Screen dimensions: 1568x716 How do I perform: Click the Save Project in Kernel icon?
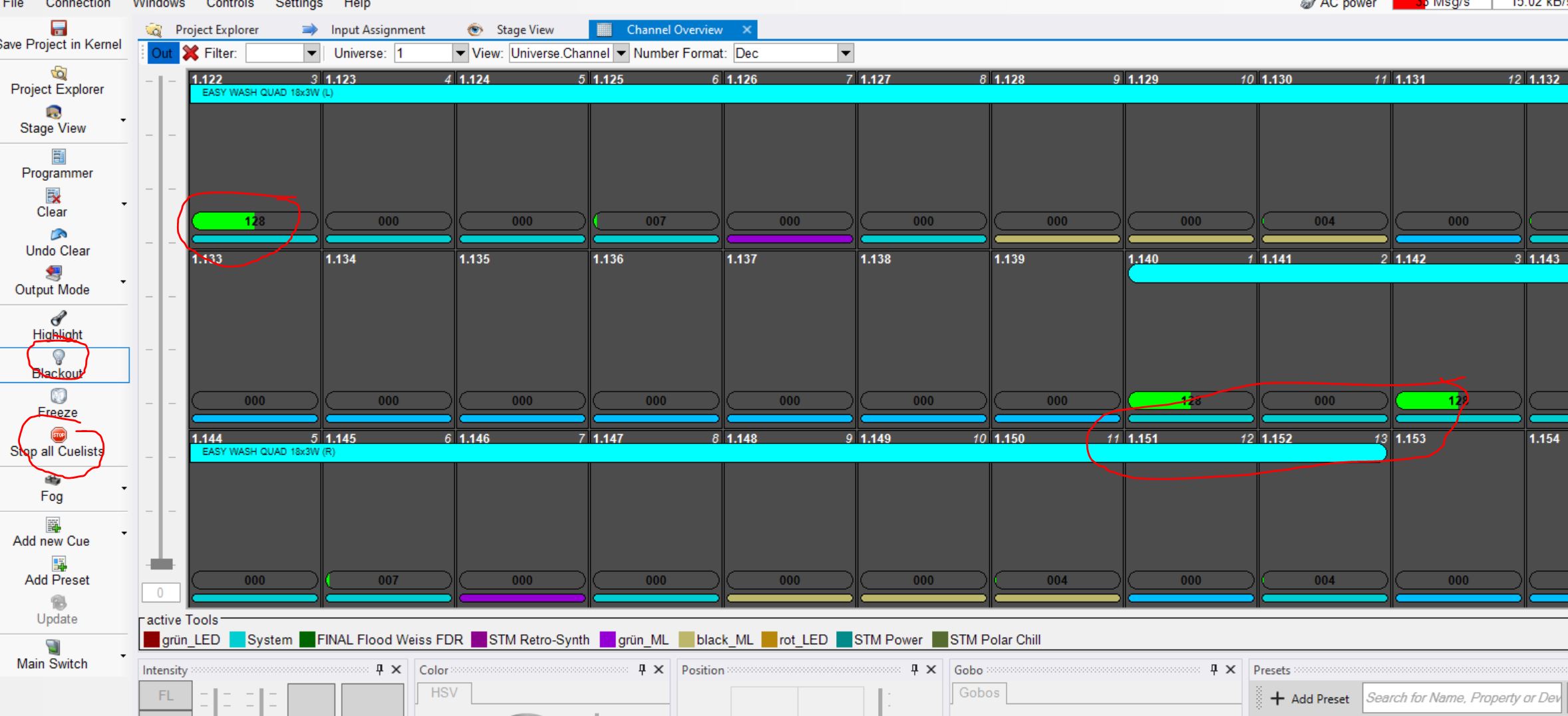click(59, 28)
